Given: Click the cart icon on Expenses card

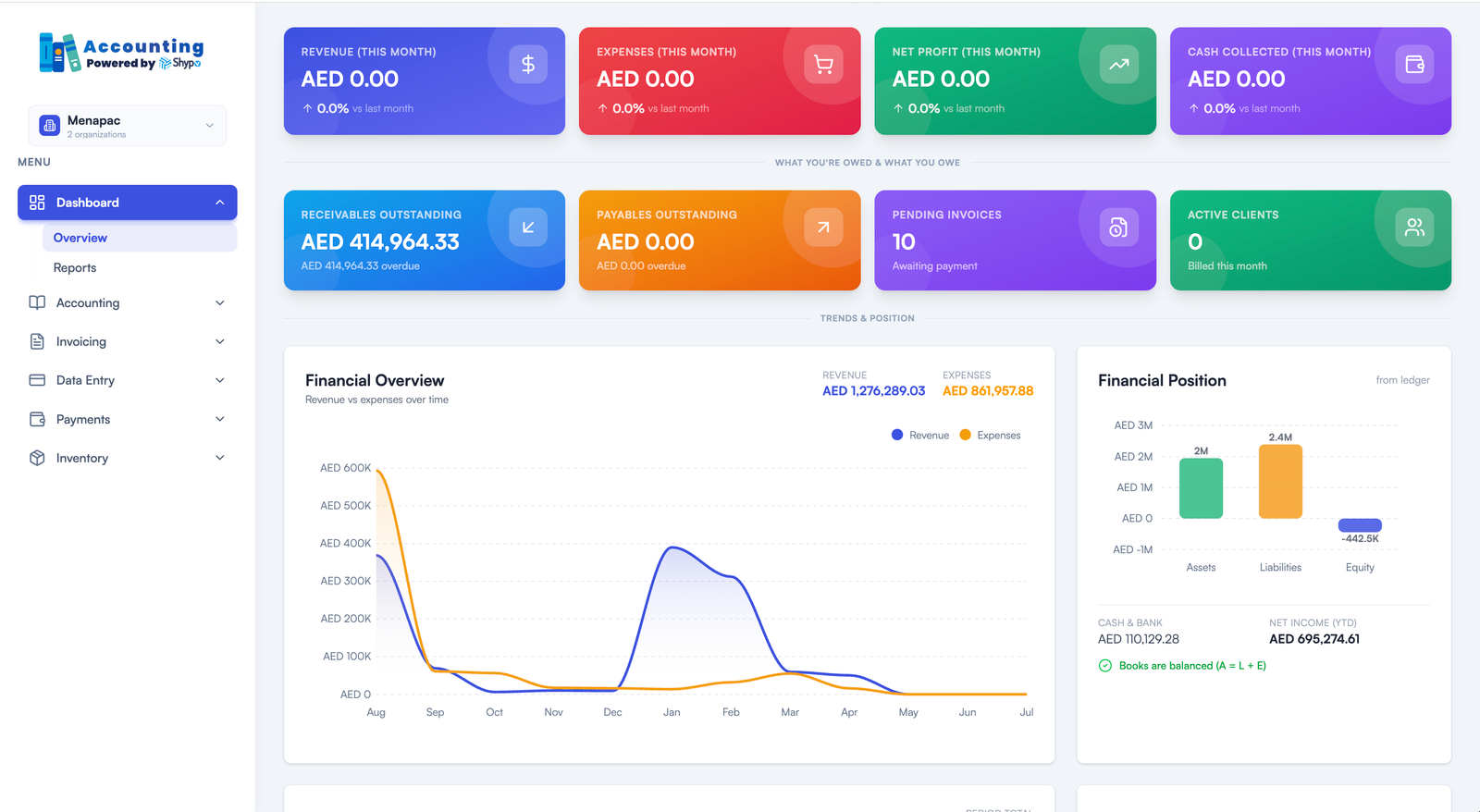Looking at the screenshot, I should (x=823, y=65).
